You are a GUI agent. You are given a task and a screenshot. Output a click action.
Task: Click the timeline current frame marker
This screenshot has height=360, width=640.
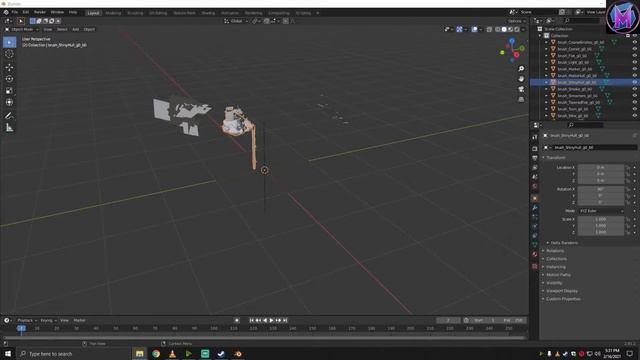click(x=21, y=328)
